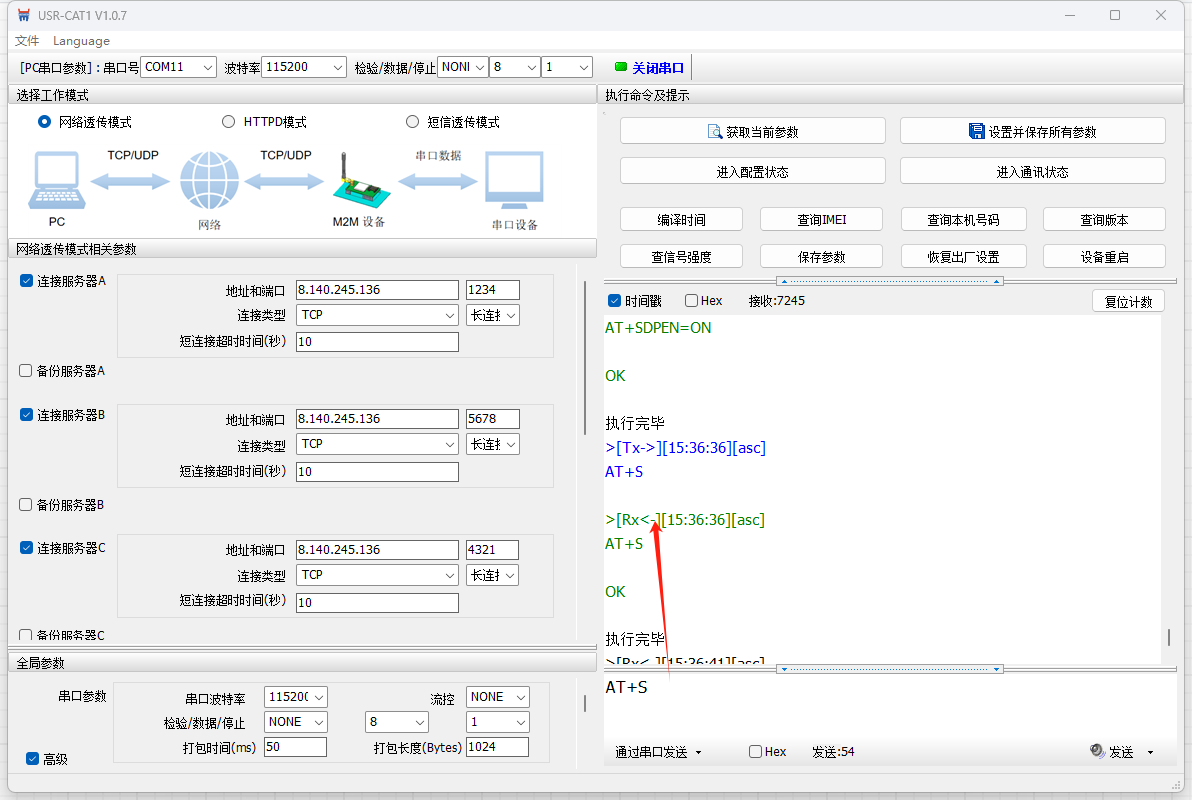Click the serial device monitor icon
Screen dimensions: 1192x800
pyautogui.click(x=514, y=181)
